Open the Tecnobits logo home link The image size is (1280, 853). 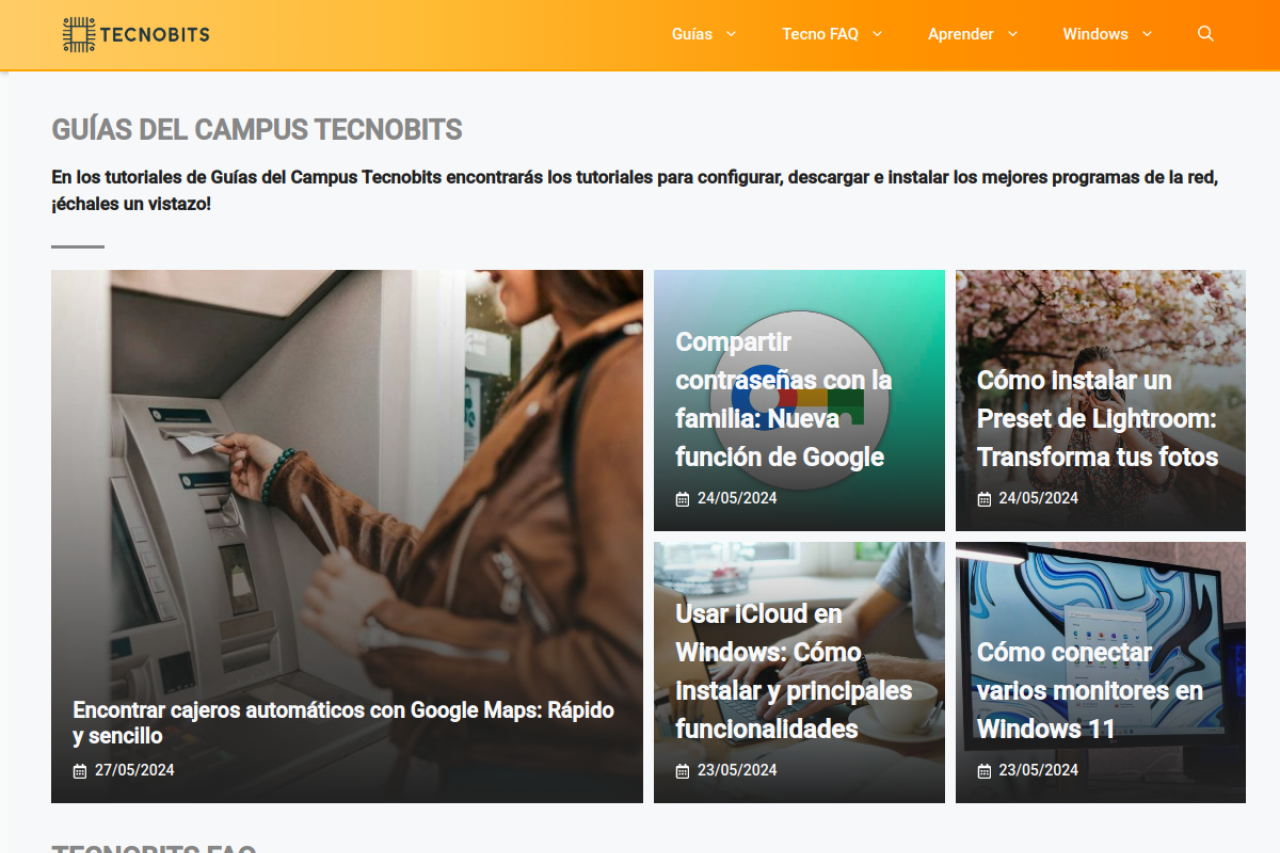[x=136, y=34]
